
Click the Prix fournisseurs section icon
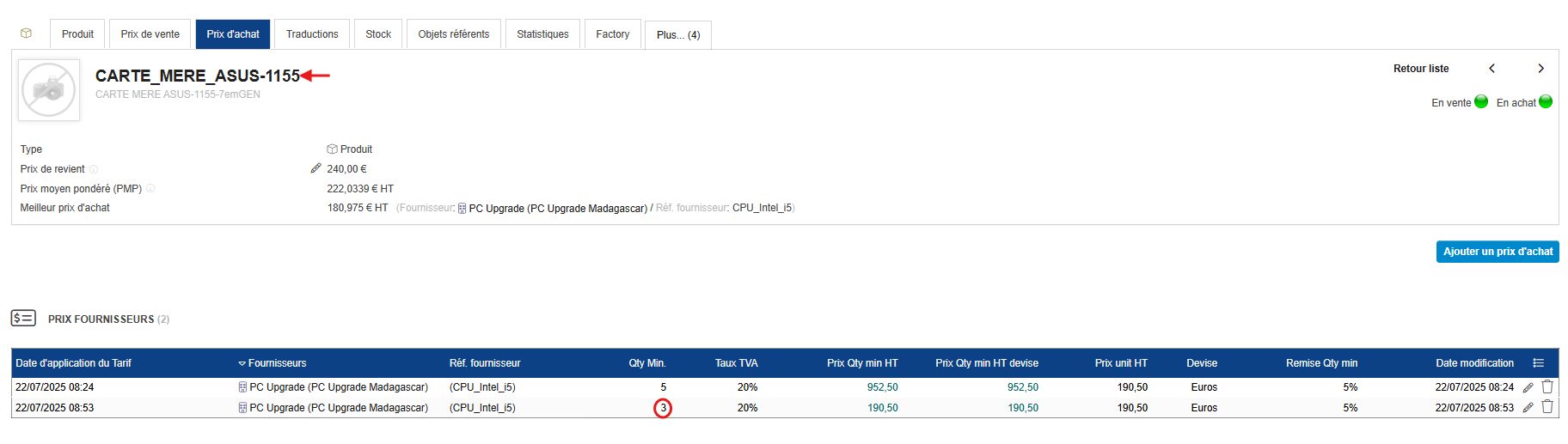(23, 319)
